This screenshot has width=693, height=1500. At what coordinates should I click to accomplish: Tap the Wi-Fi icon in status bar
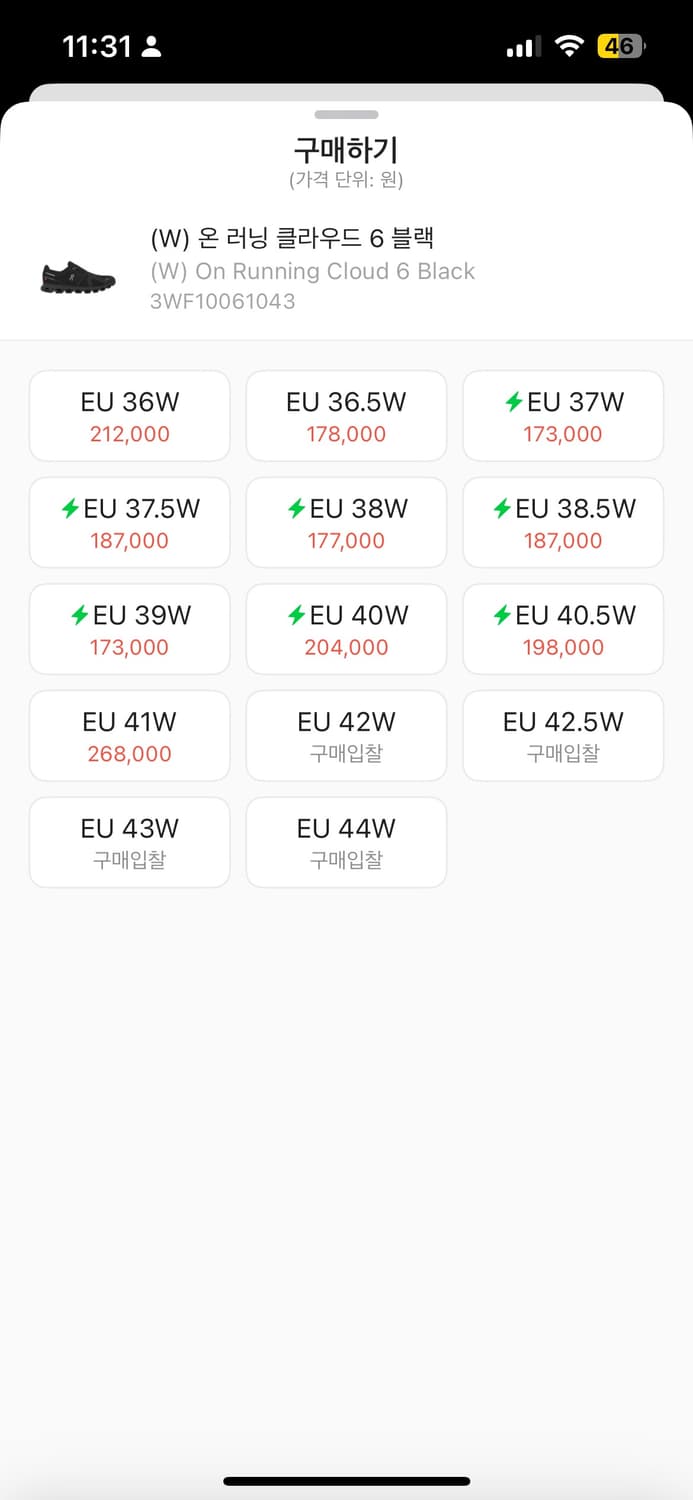point(570,46)
